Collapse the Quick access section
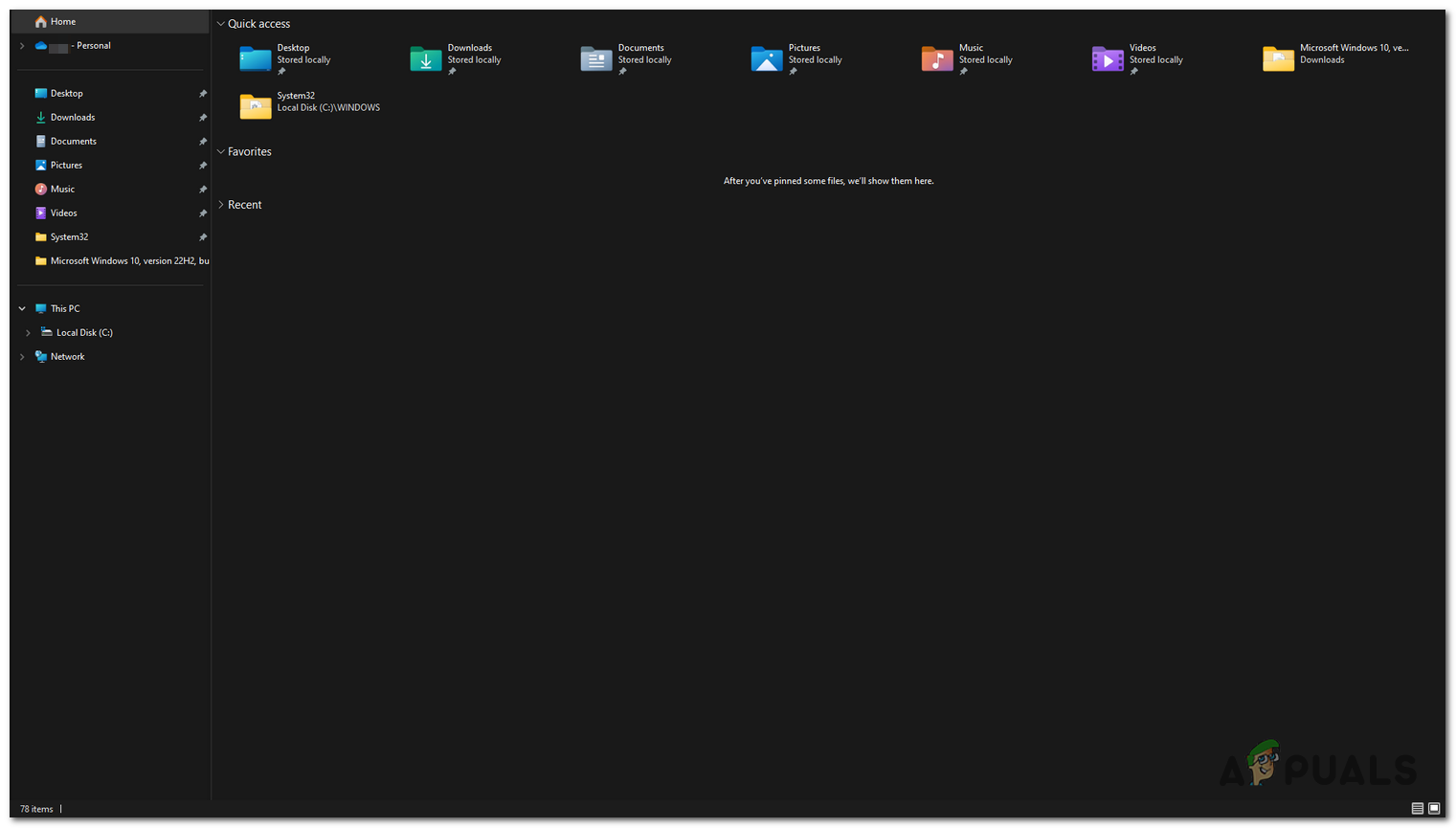 [x=220, y=23]
